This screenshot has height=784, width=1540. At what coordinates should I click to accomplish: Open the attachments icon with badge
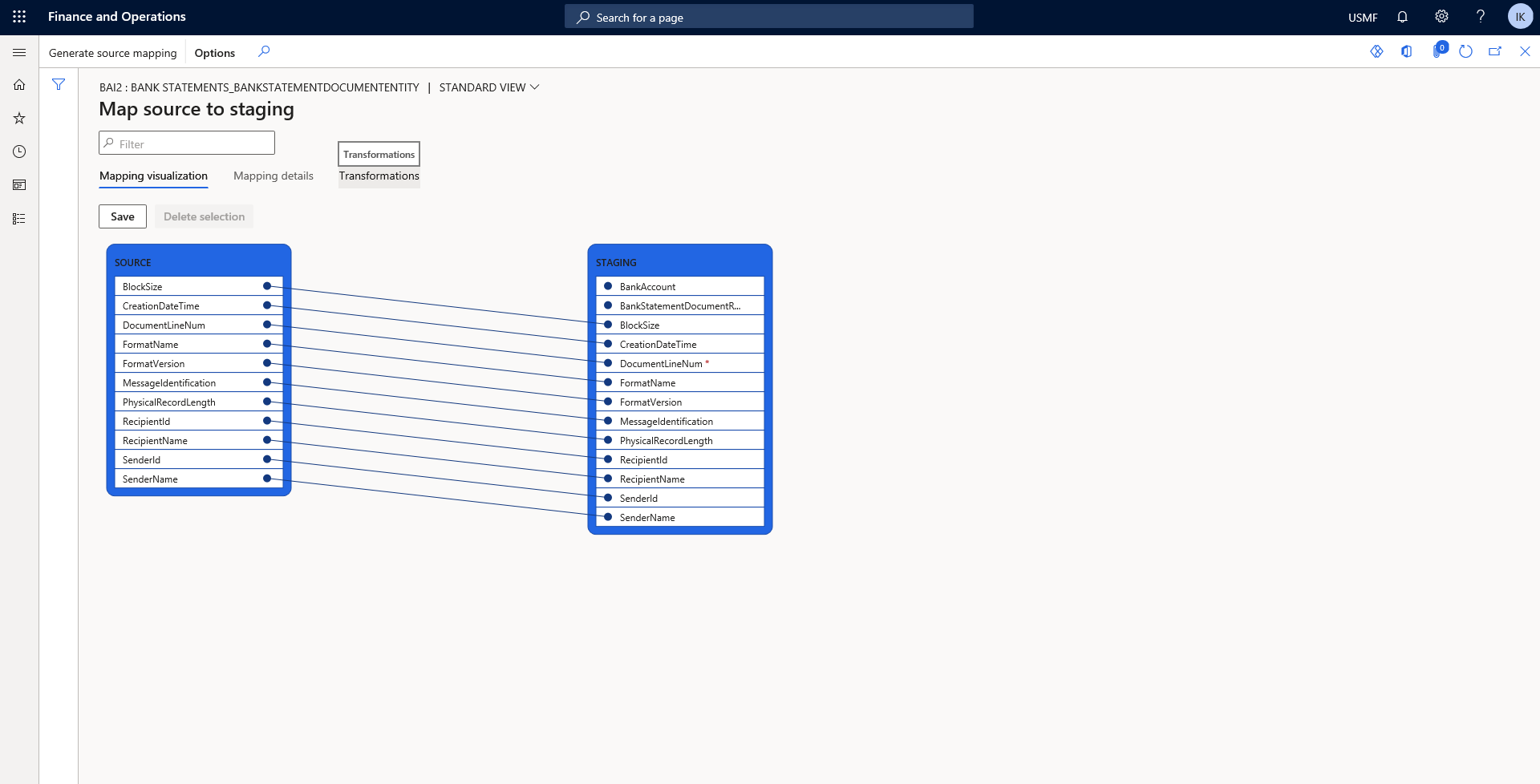pos(1439,51)
